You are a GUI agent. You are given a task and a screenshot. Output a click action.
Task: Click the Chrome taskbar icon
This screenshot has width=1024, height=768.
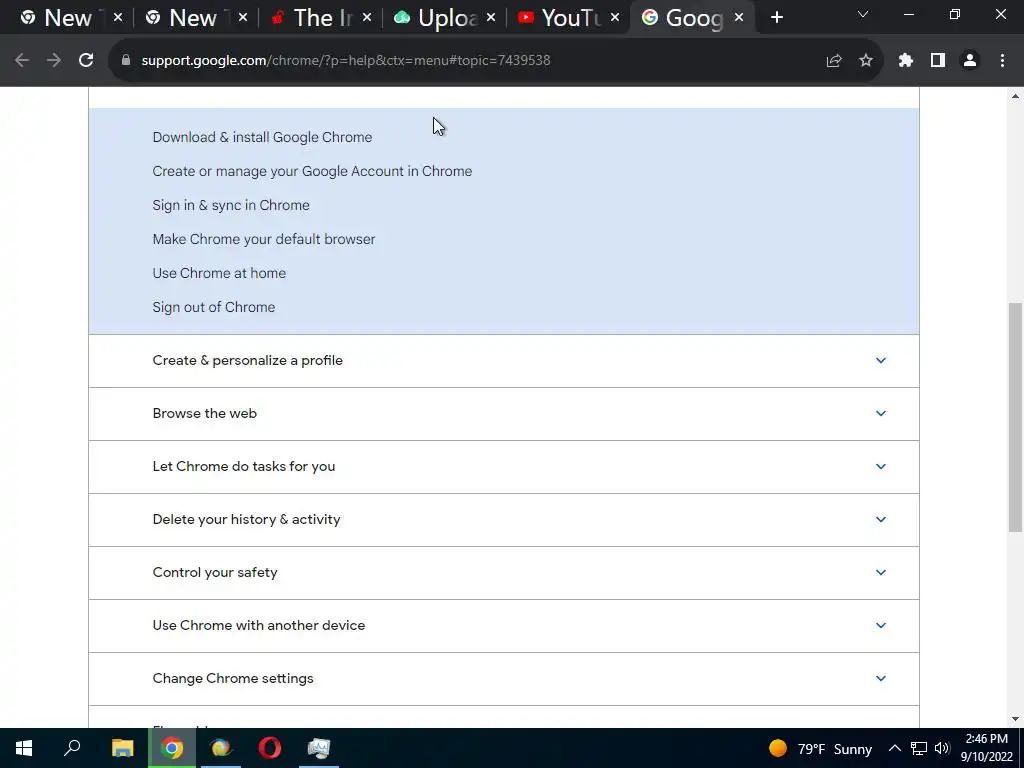tap(172, 748)
